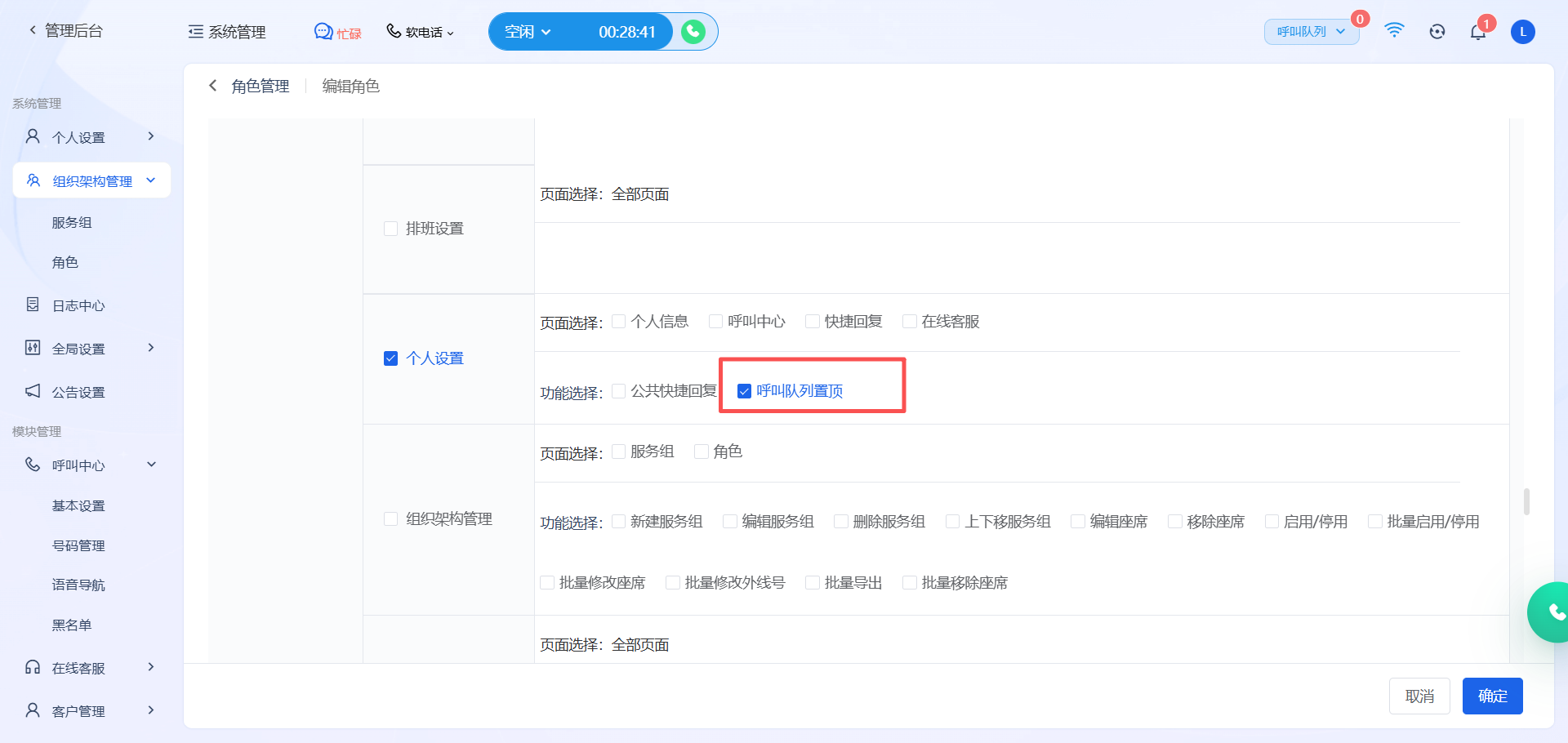The height and width of the screenshot is (743, 1568).
Task: Click the green phone dial icon in status bar
Action: point(693,32)
